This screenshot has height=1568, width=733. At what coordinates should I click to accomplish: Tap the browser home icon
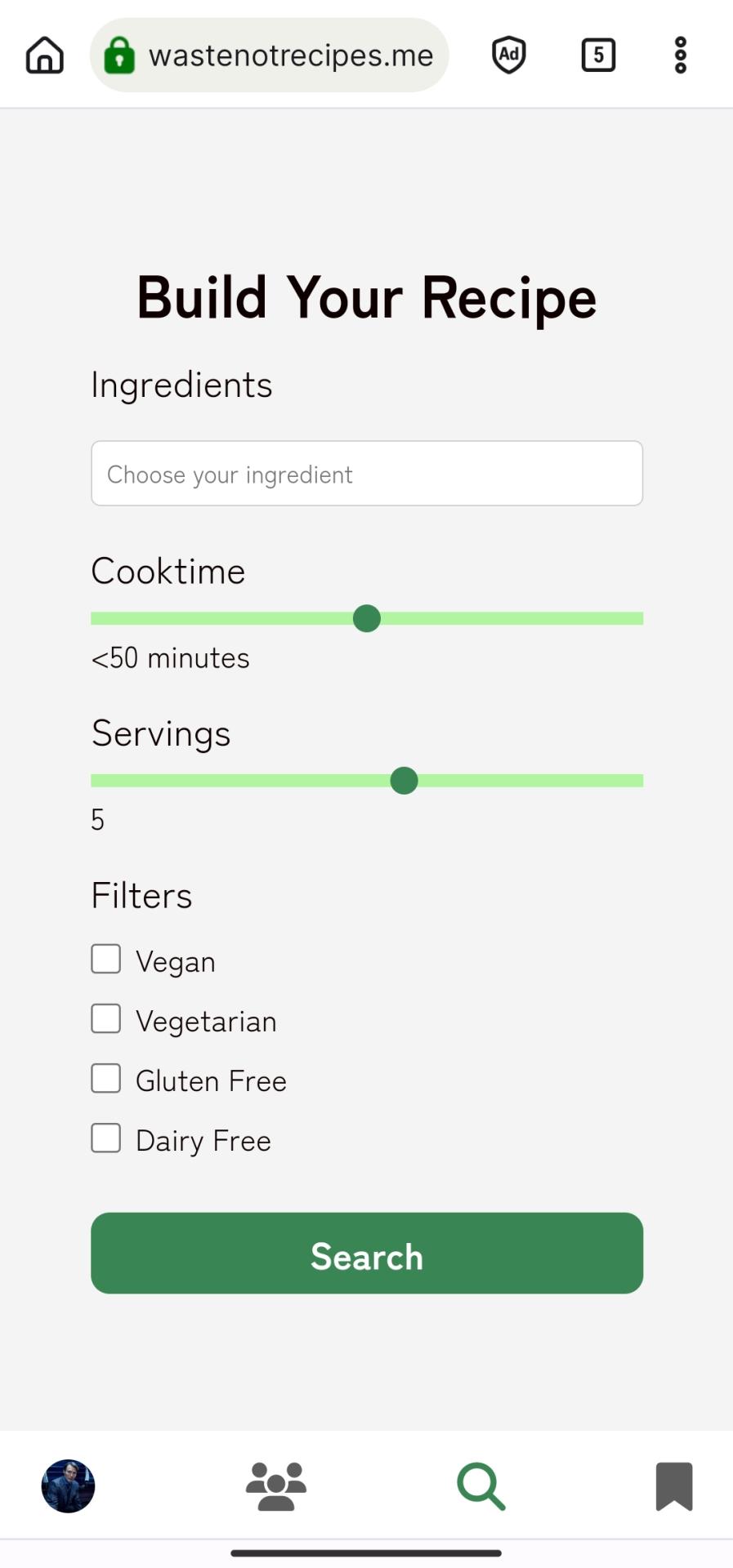[x=45, y=56]
